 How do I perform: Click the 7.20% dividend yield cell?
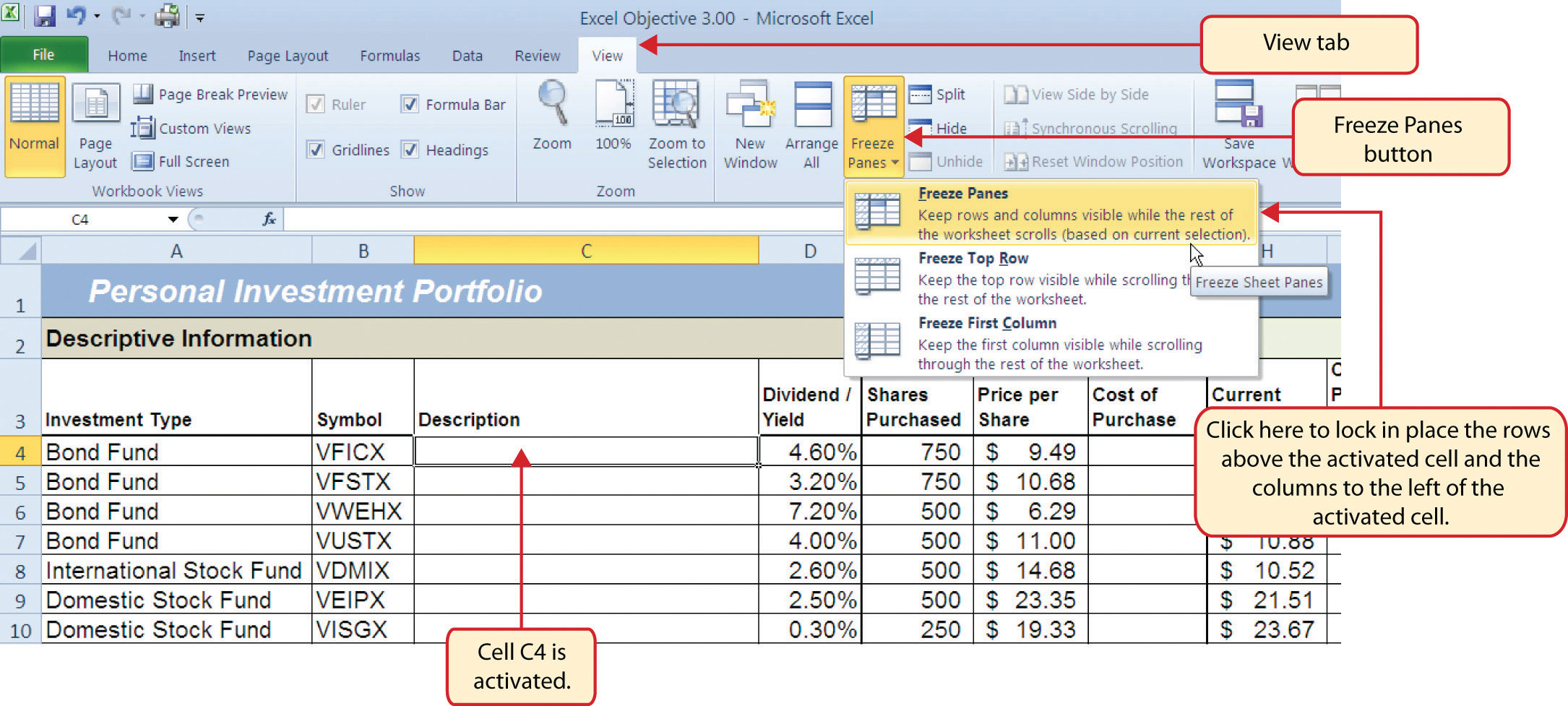tap(810, 511)
